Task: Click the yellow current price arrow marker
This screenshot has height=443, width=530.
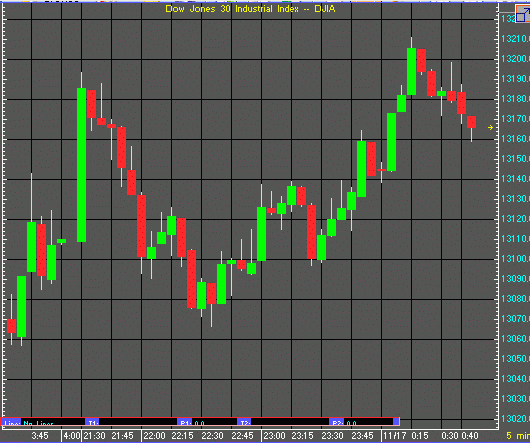Action: point(490,127)
